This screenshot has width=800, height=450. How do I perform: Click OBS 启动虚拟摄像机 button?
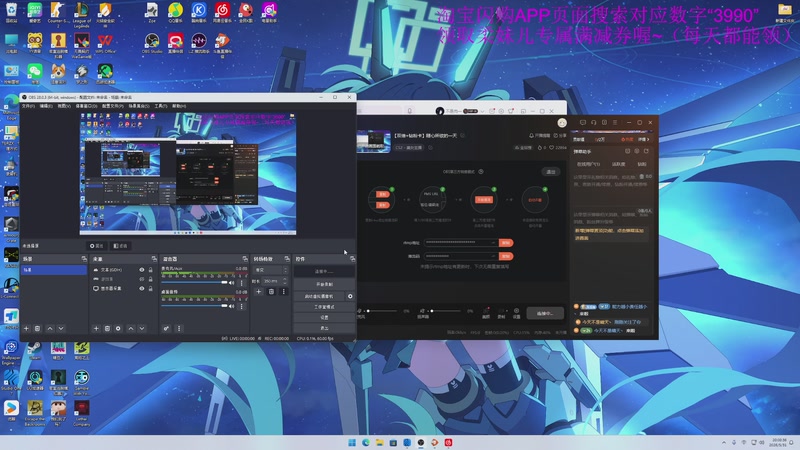pos(319,296)
